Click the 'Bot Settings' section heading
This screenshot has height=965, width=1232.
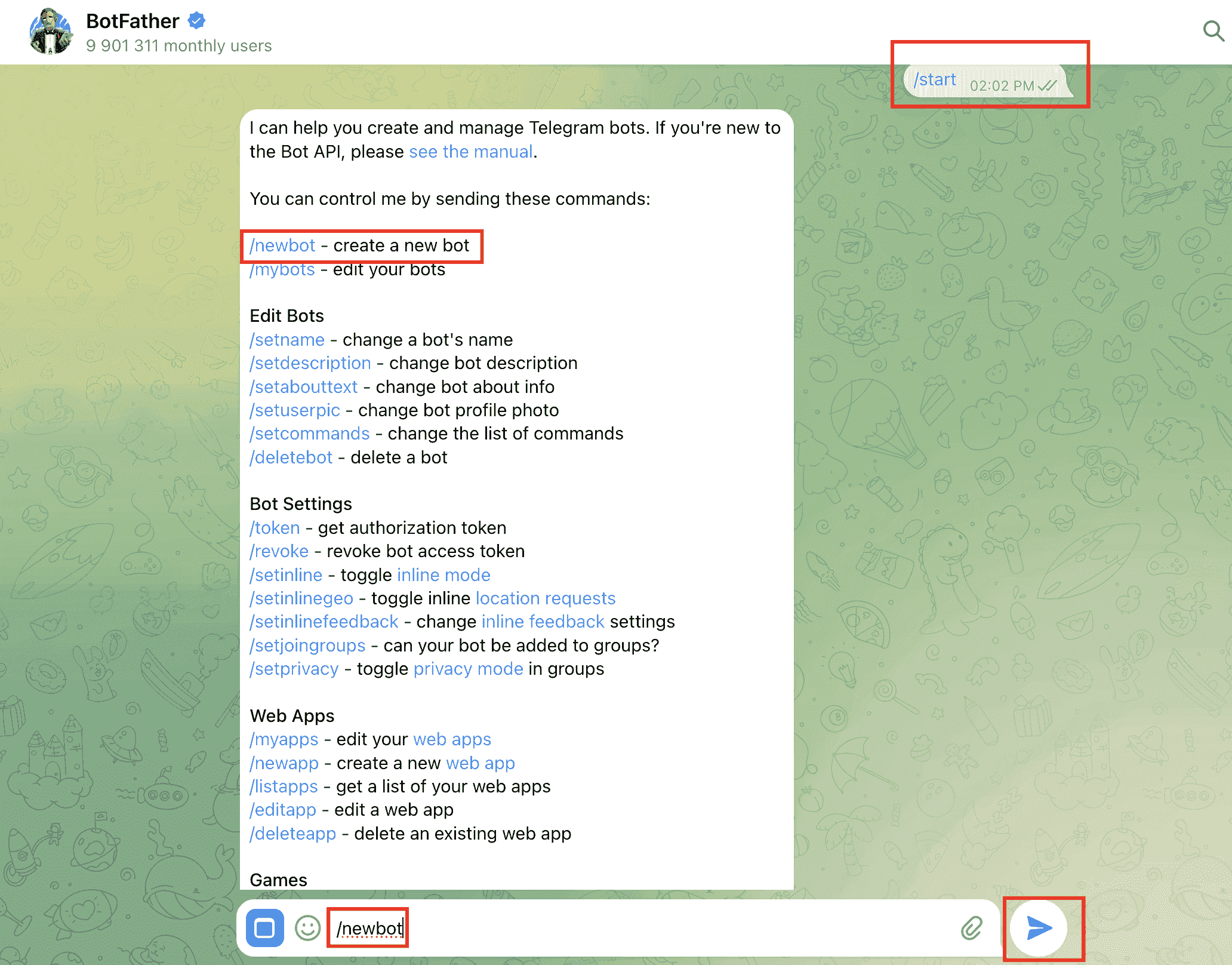[301, 504]
